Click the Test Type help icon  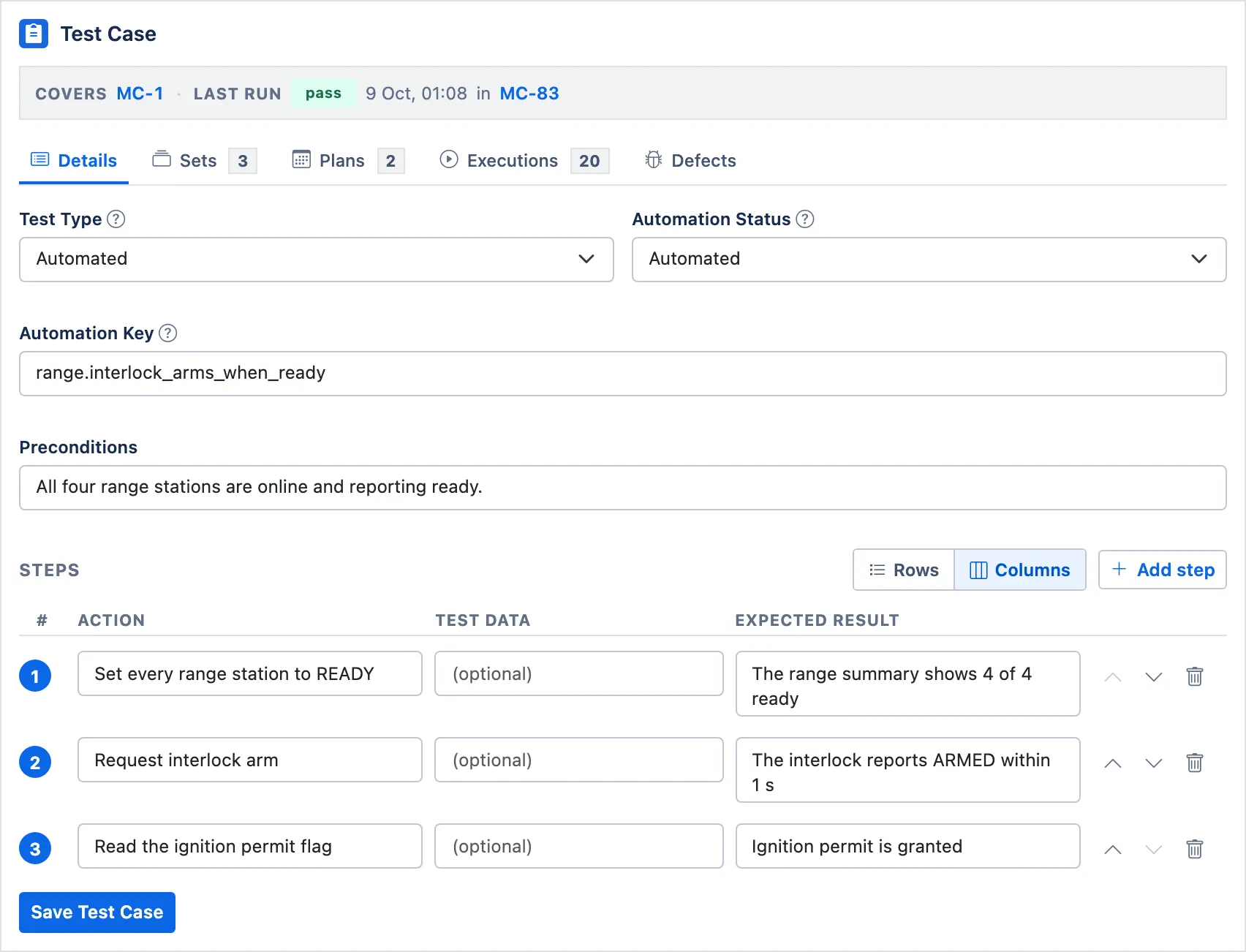116,219
